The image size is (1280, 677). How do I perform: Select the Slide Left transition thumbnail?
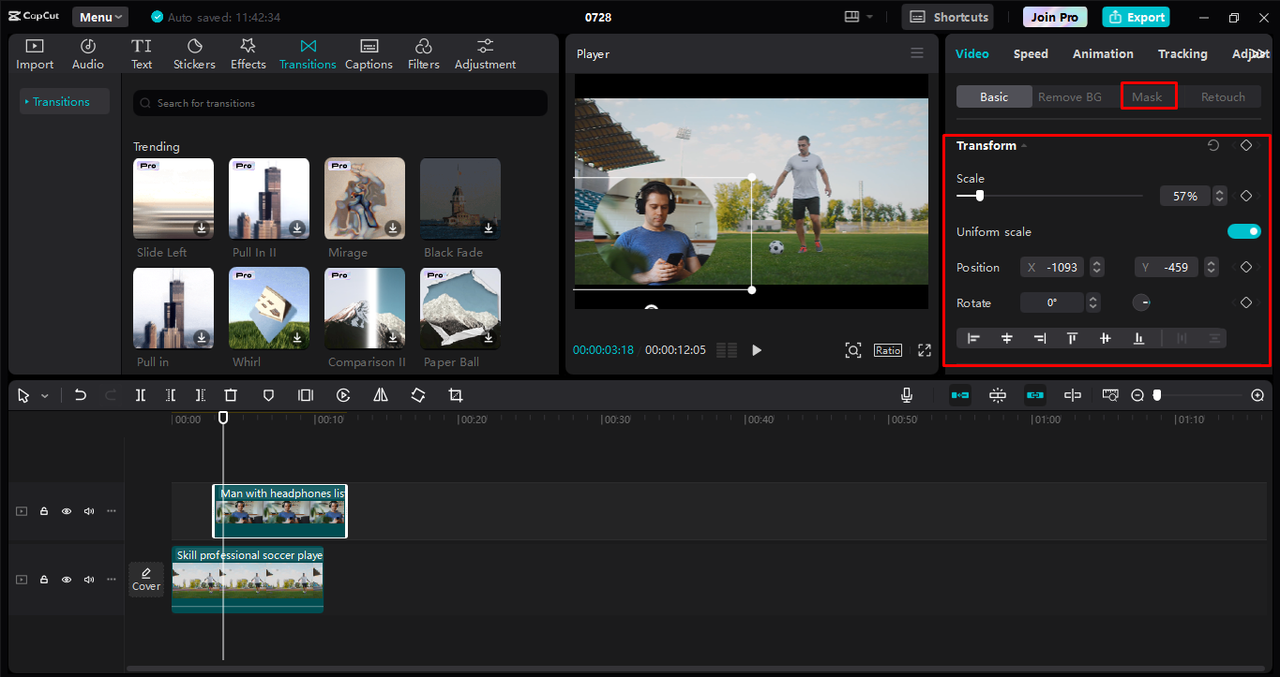(173, 198)
